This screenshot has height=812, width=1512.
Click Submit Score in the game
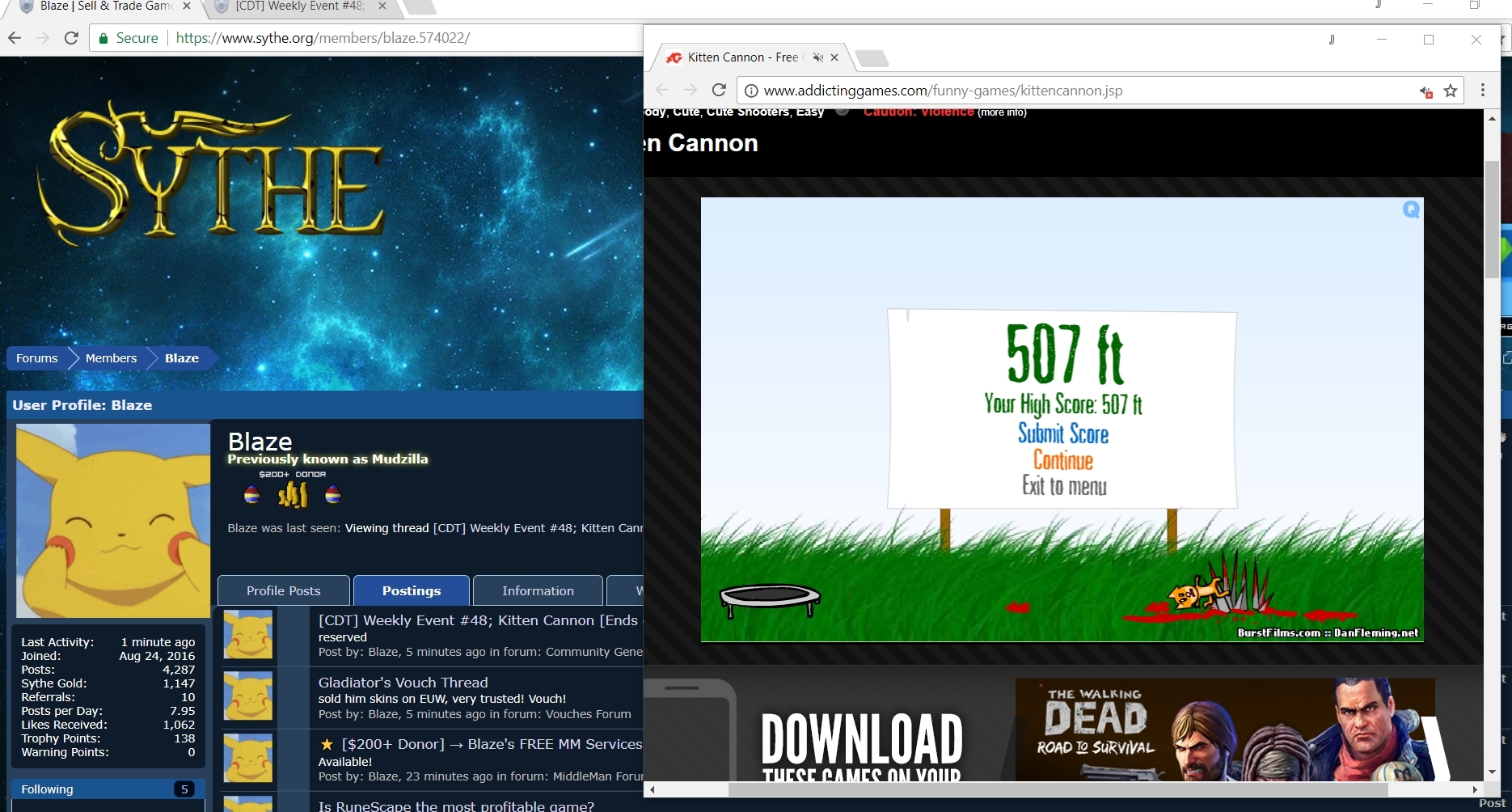pyautogui.click(x=1063, y=433)
